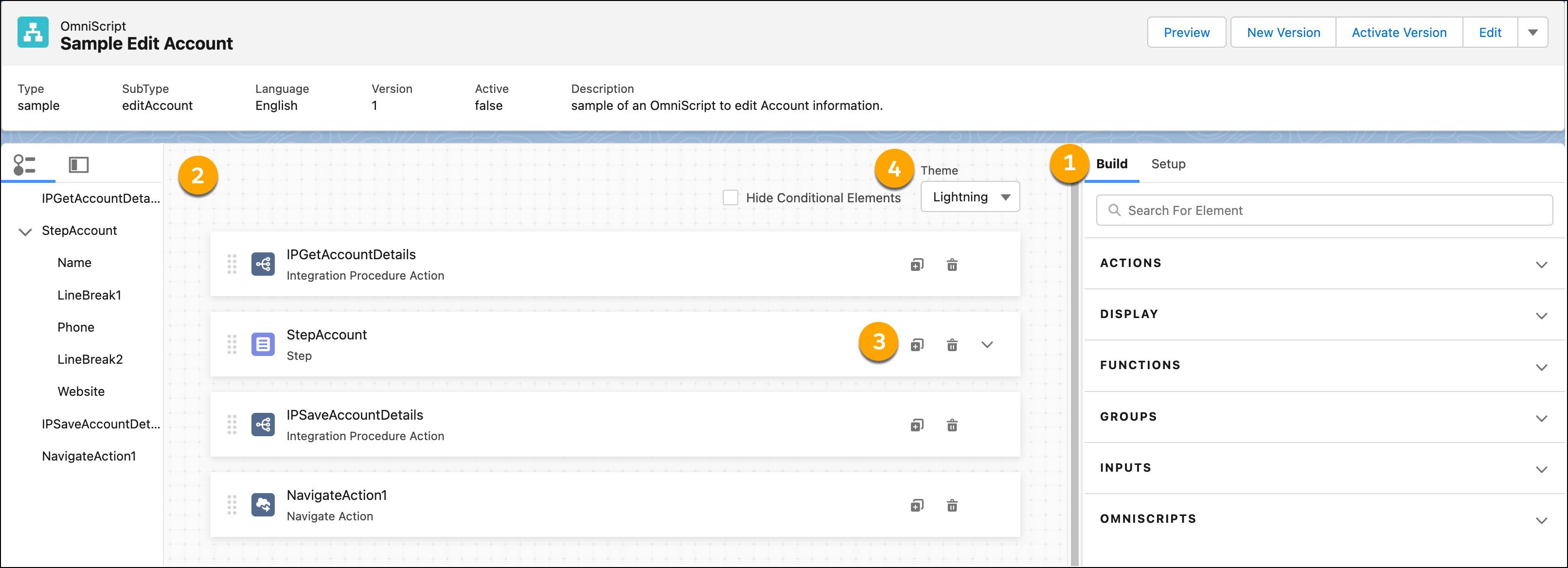Image resolution: width=1568 pixels, height=568 pixels.
Task: Enable Hide Conditional Elements
Action: 731,197
